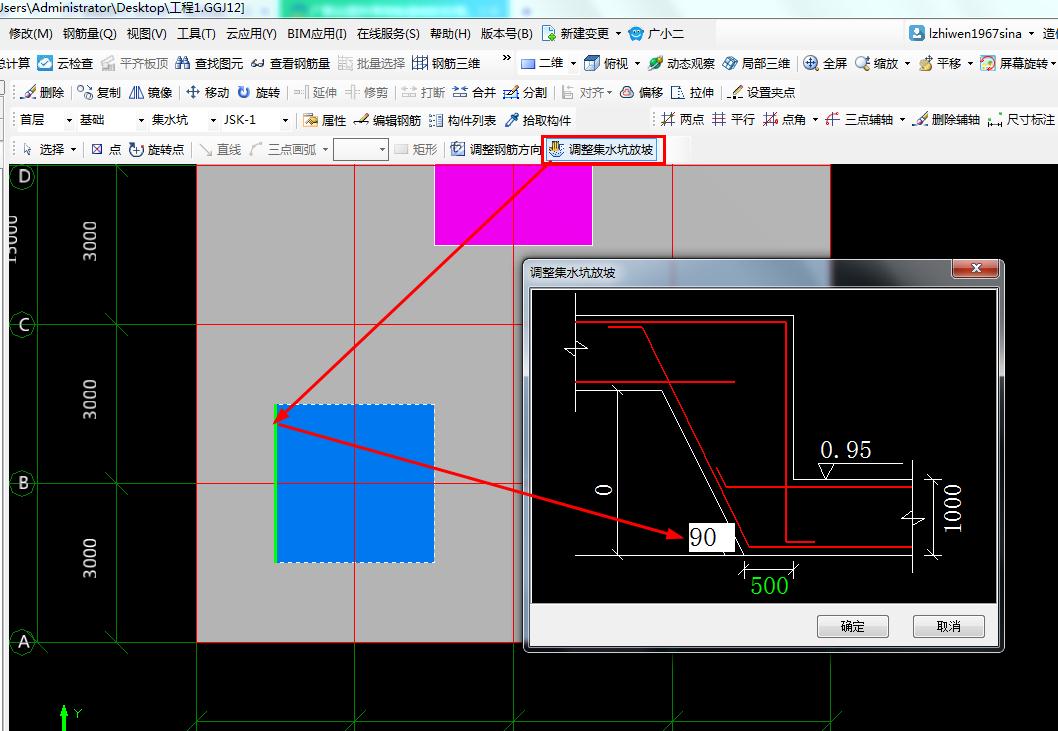
Task: Click the 动态观察 orbit view icon
Action: 655,63
